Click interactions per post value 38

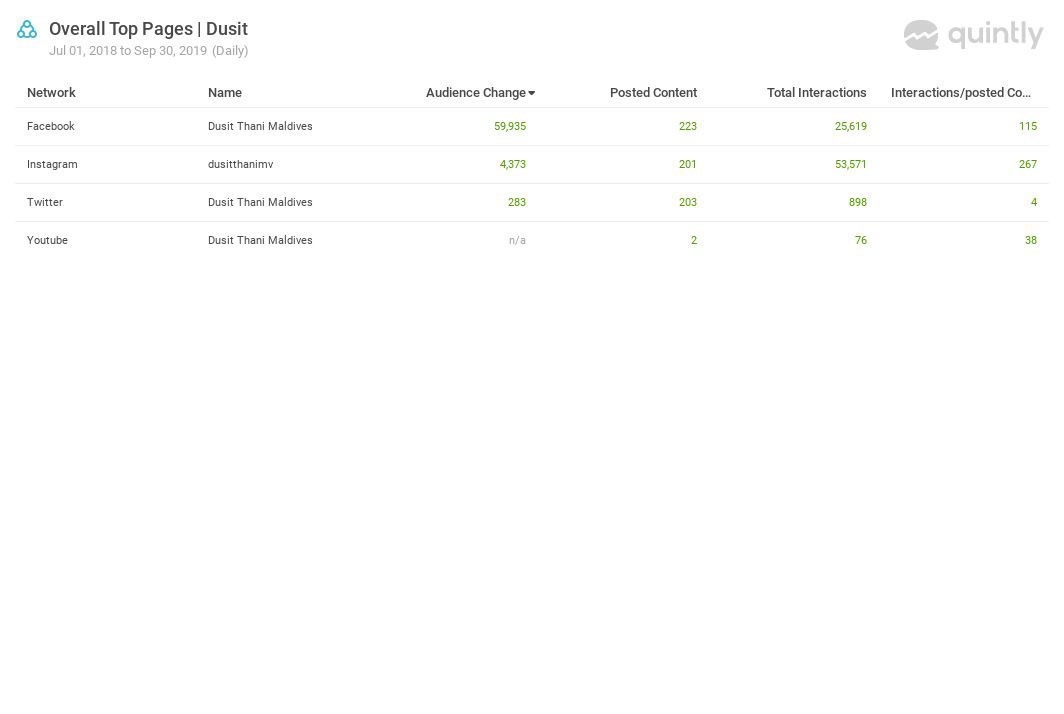[1030, 240]
